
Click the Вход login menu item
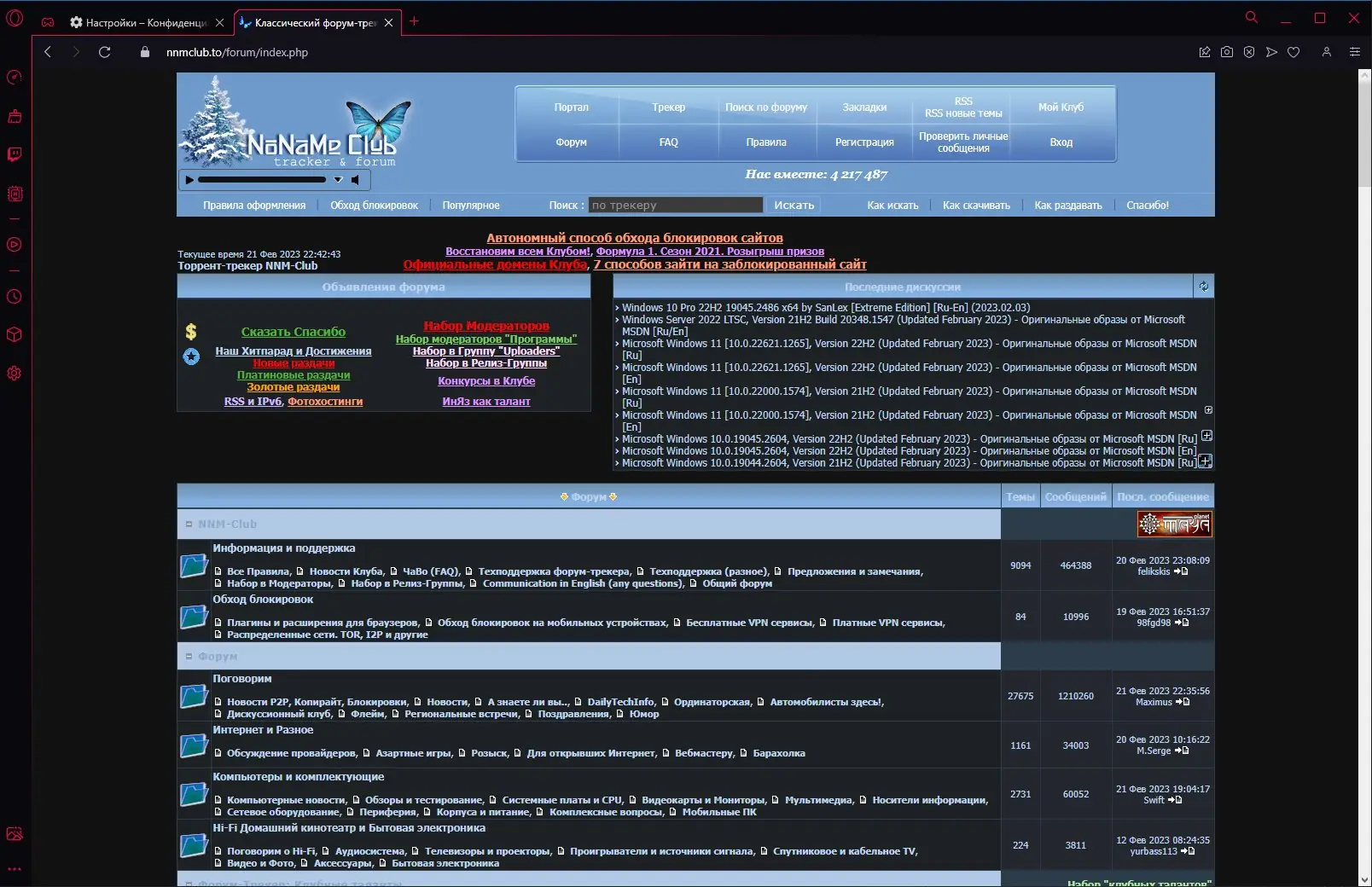(x=1061, y=142)
